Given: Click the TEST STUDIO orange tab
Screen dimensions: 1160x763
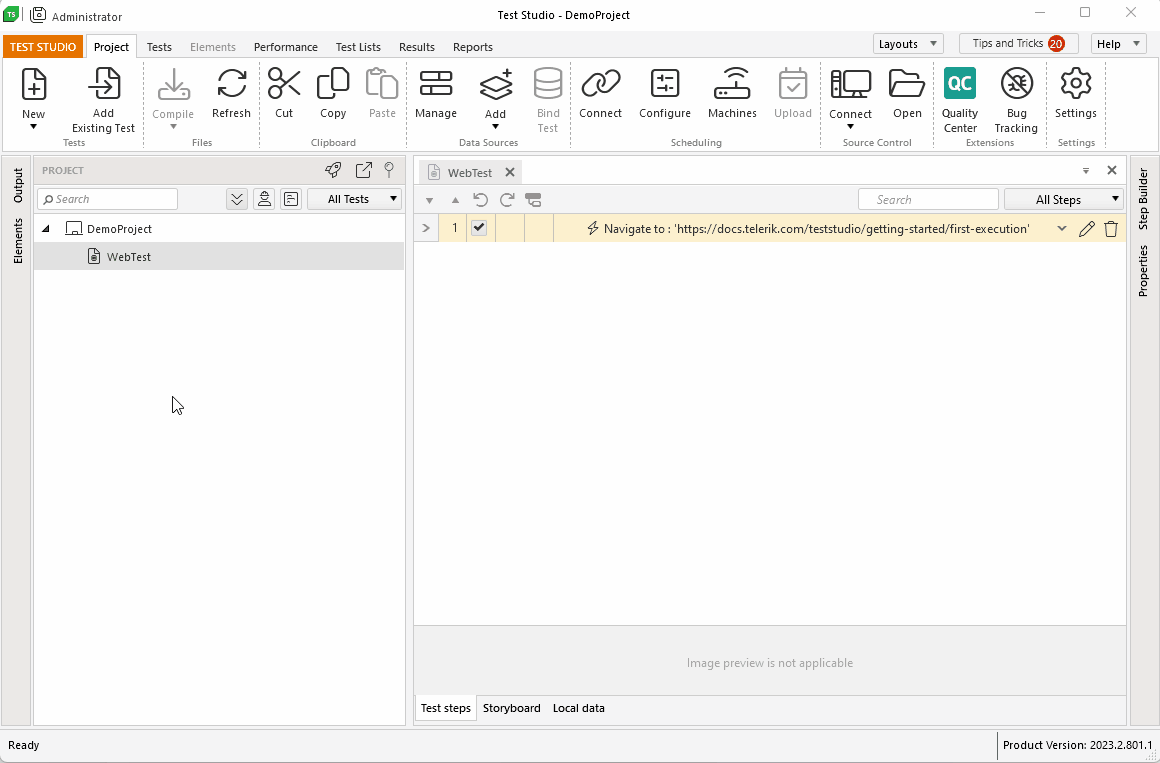Looking at the screenshot, I should pos(43,47).
